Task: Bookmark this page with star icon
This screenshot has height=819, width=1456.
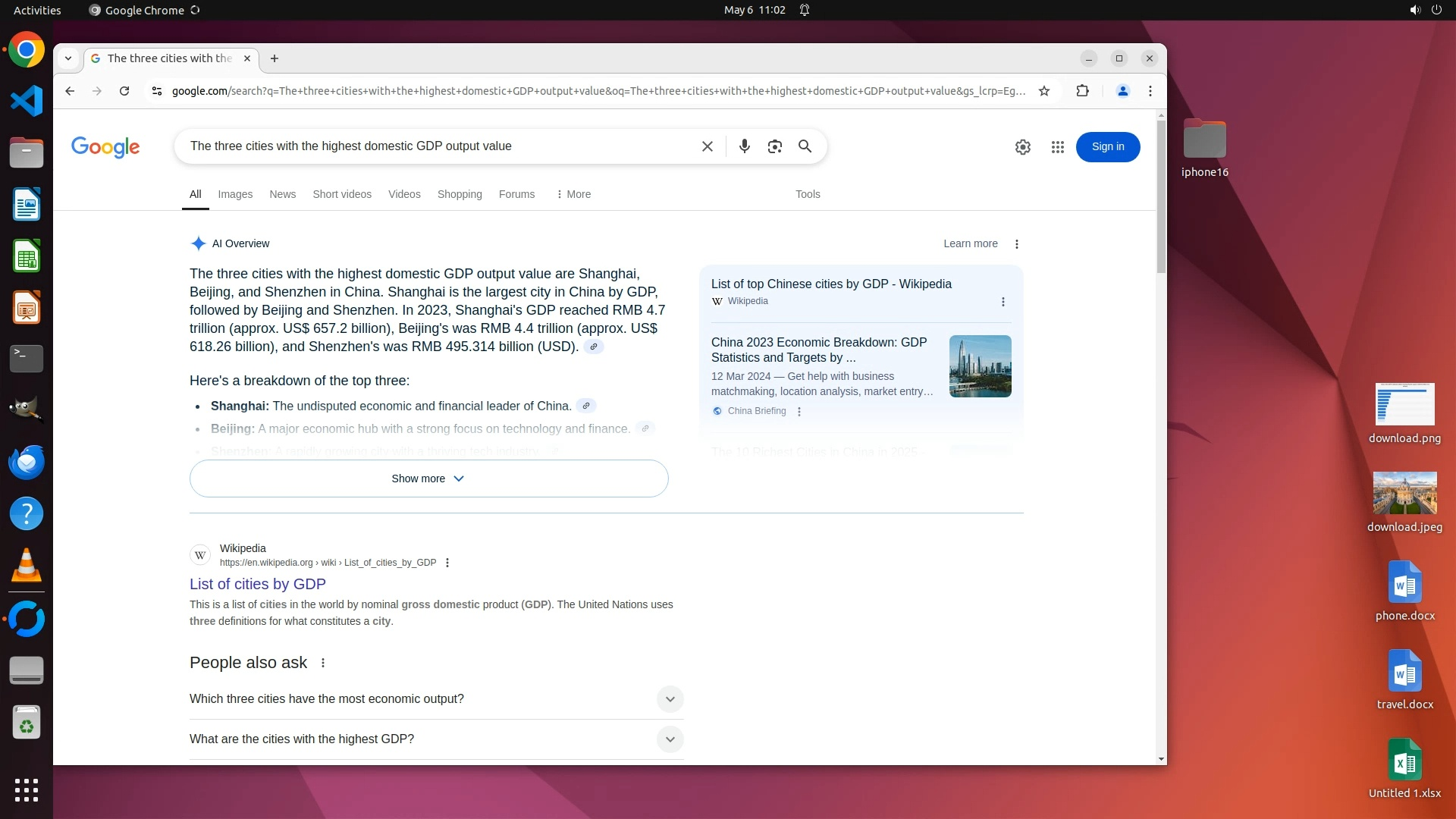Action: pos(1044,91)
